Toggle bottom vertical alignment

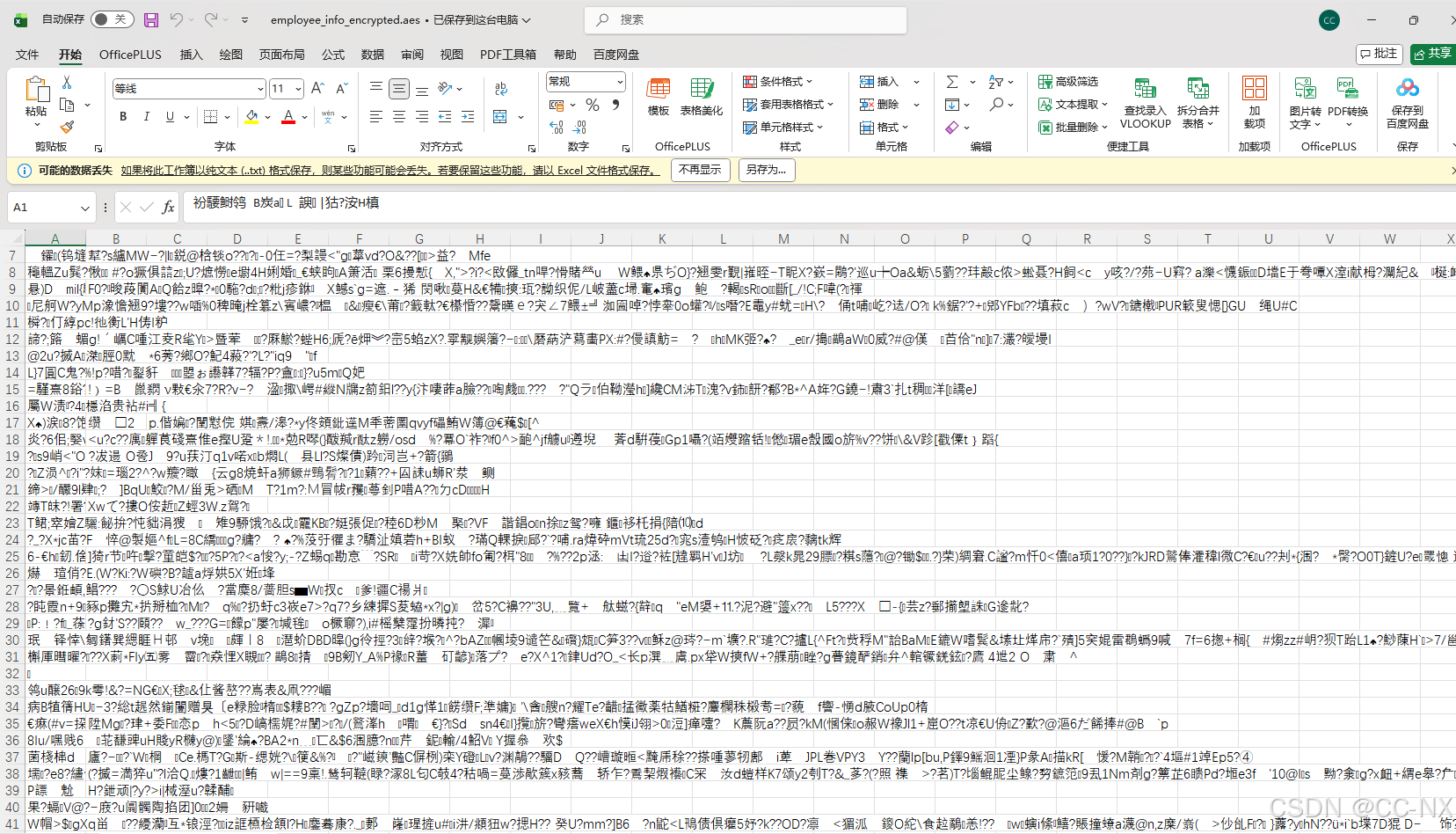click(x=422, y=88)
